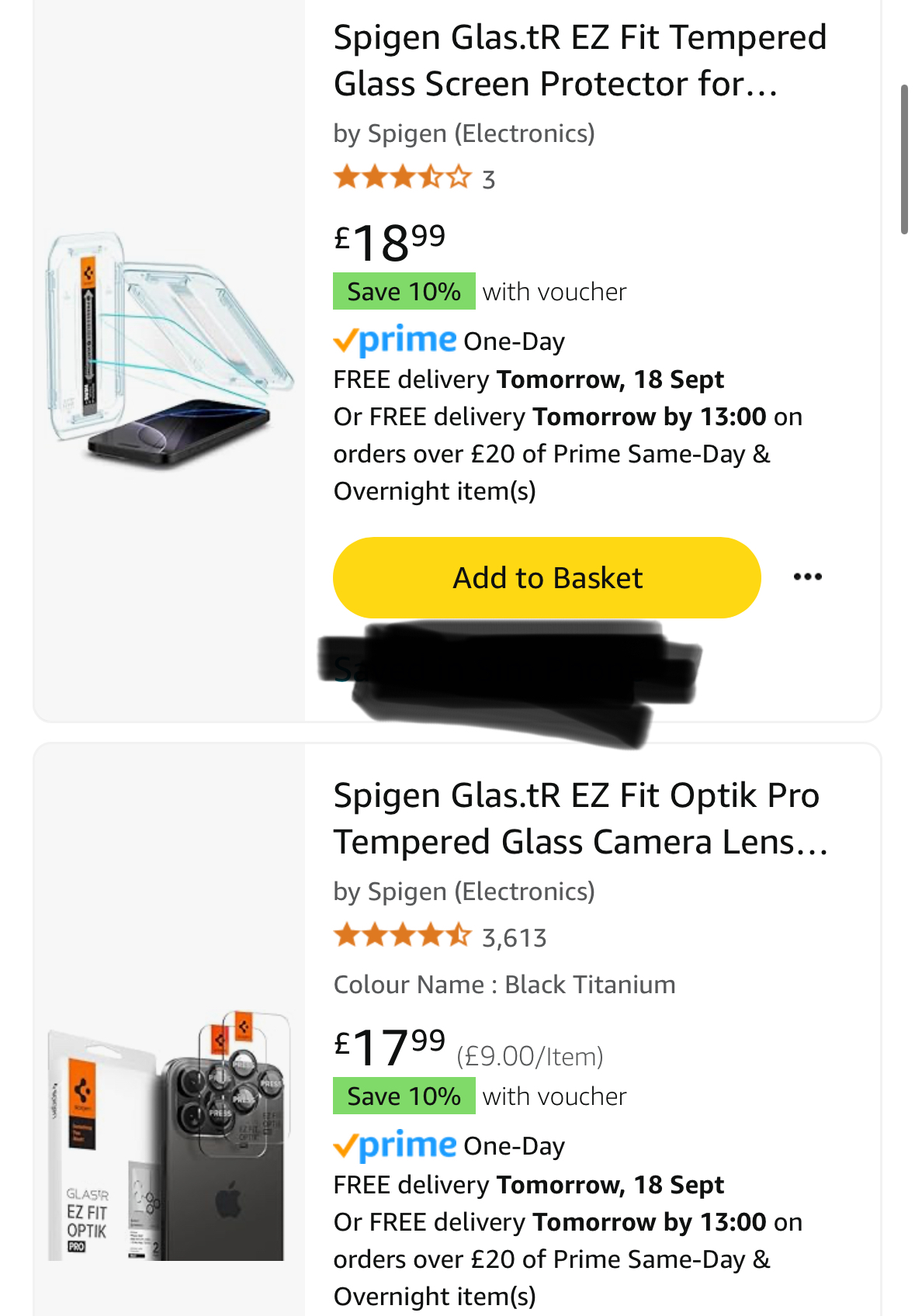Click the Save 10% voucher badge at £18.99

pos(404,292)
